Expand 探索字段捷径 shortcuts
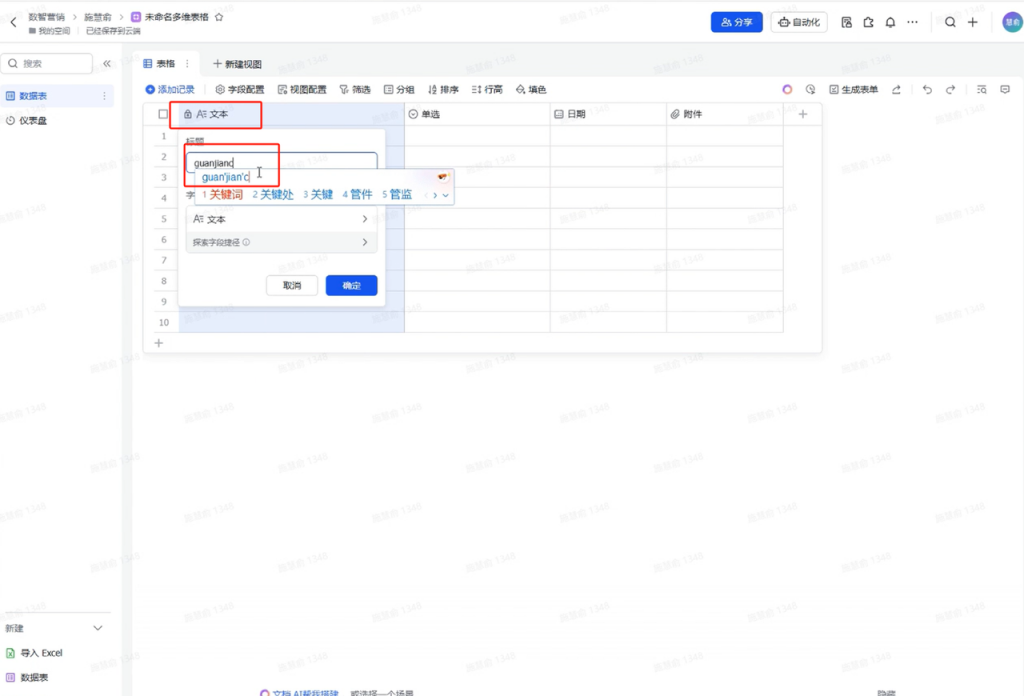1024x696 pixels. tap(281, 242)
